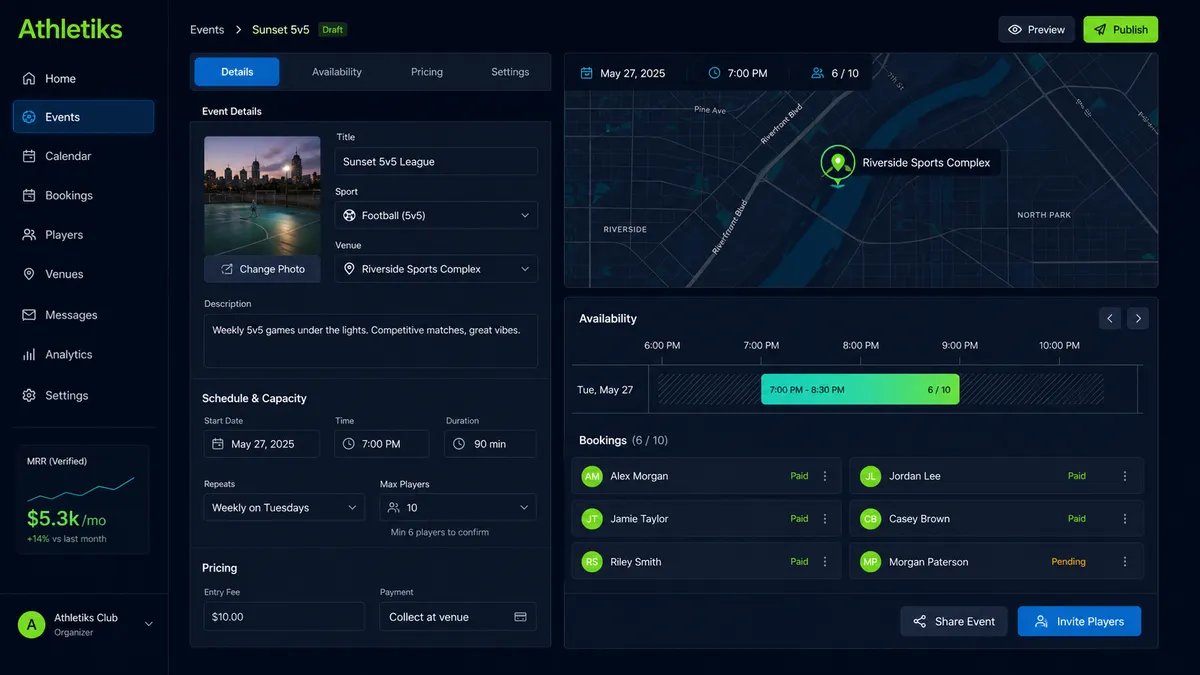Click the Riverside Sports Complex map label
Image resolution: width=1200 pixels, height=675 pixels.
(926, 163)
